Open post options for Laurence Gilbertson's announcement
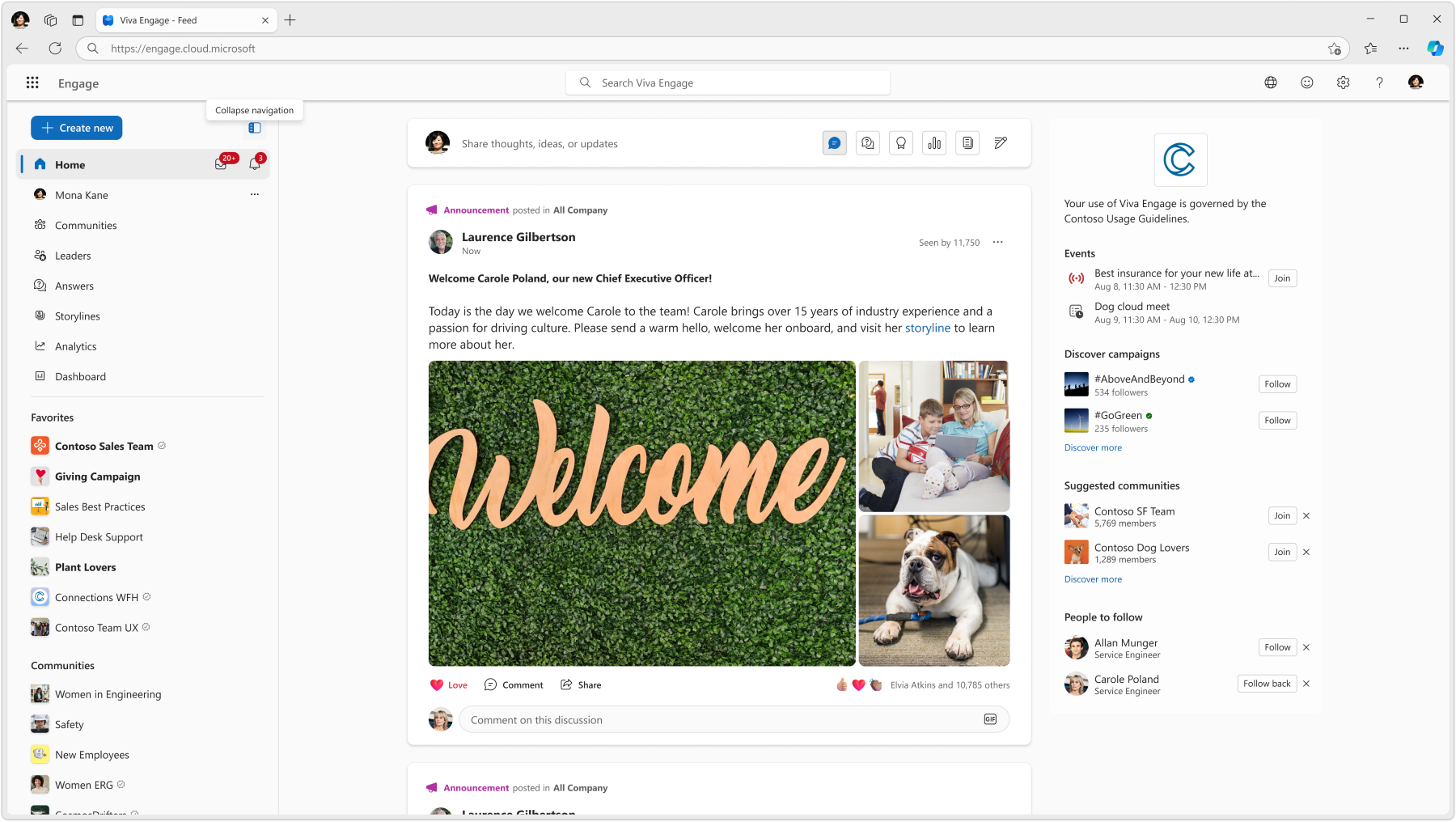 coord(998,242)
